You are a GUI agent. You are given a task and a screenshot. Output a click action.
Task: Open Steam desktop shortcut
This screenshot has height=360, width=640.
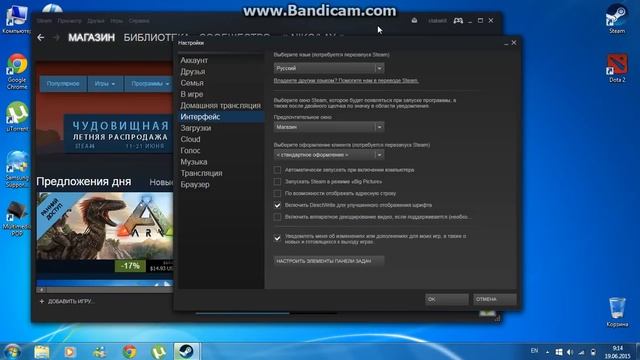coord(617,18)
